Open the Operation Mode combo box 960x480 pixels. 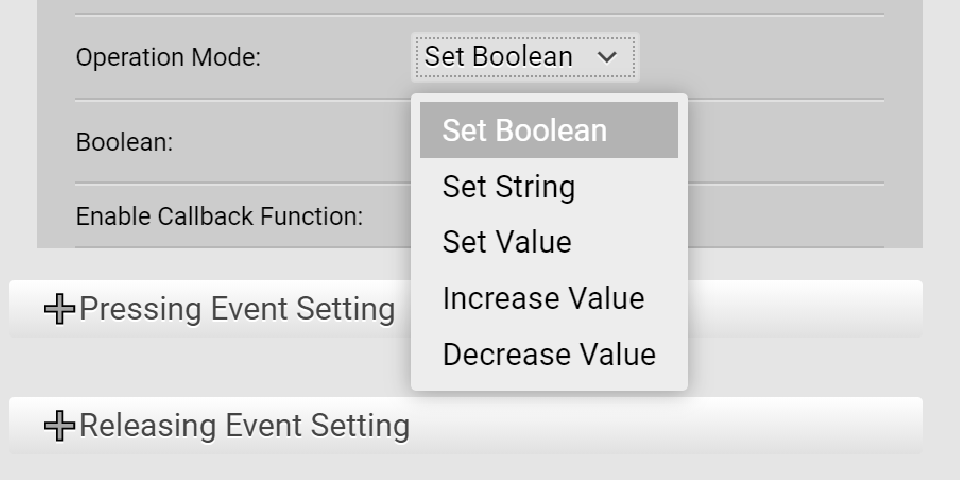[x=525, y=57]
